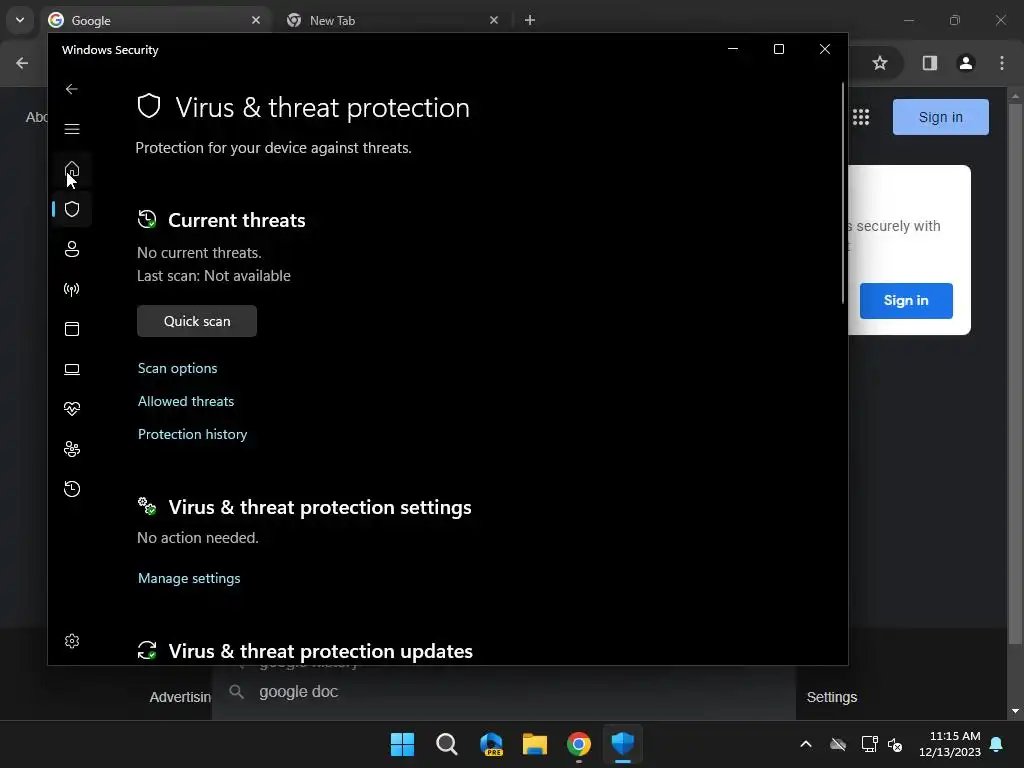The image size is (1024, 768).
Task: Bookmark this page with the star icon
Action: pyautogui.click(x=880, y=63)
